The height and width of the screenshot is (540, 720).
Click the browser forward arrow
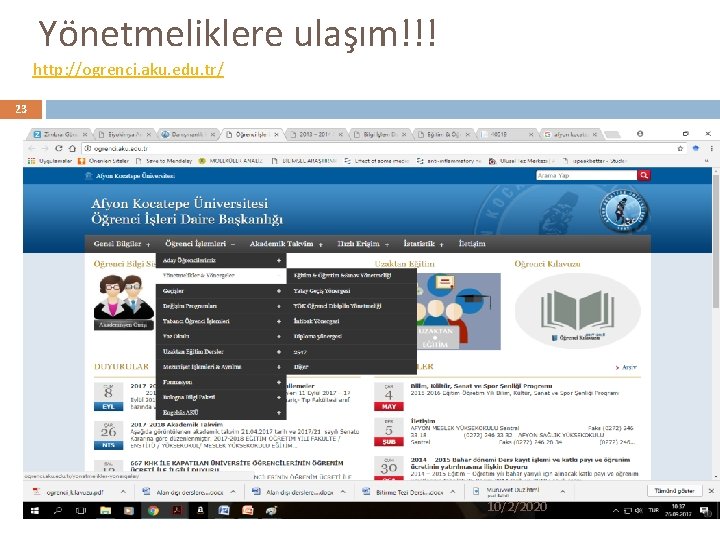[x=45, y=148]
